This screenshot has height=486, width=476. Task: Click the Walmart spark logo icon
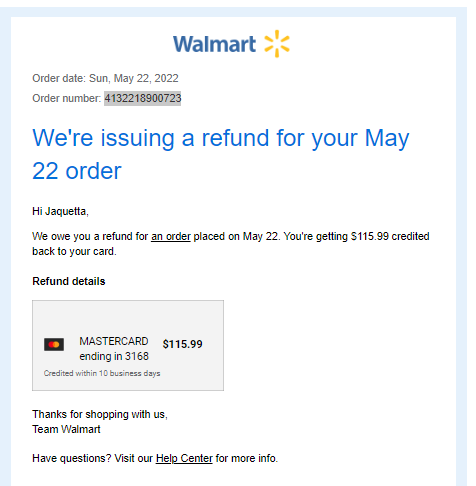[277, 44]
